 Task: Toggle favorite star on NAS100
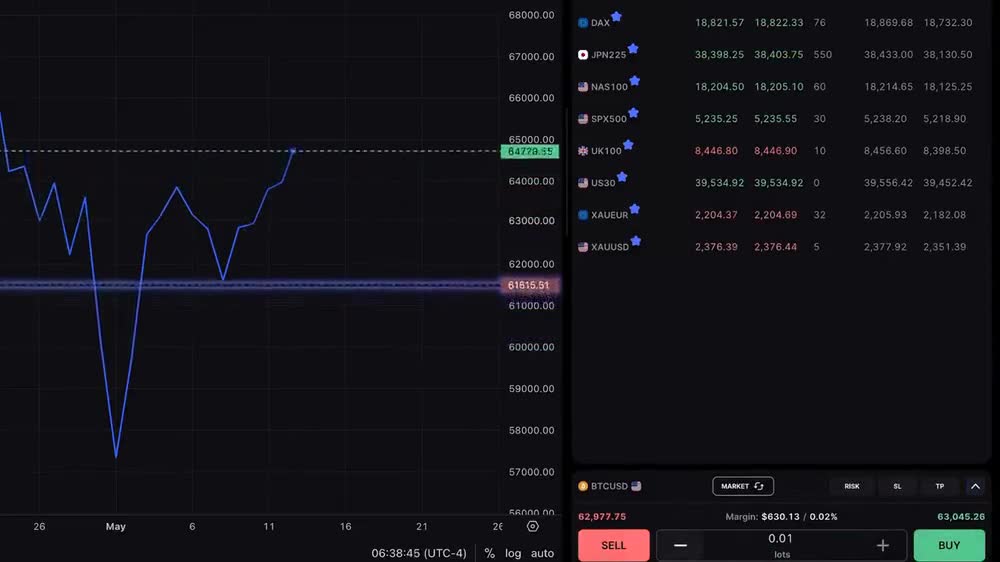[x=635, y=80]
